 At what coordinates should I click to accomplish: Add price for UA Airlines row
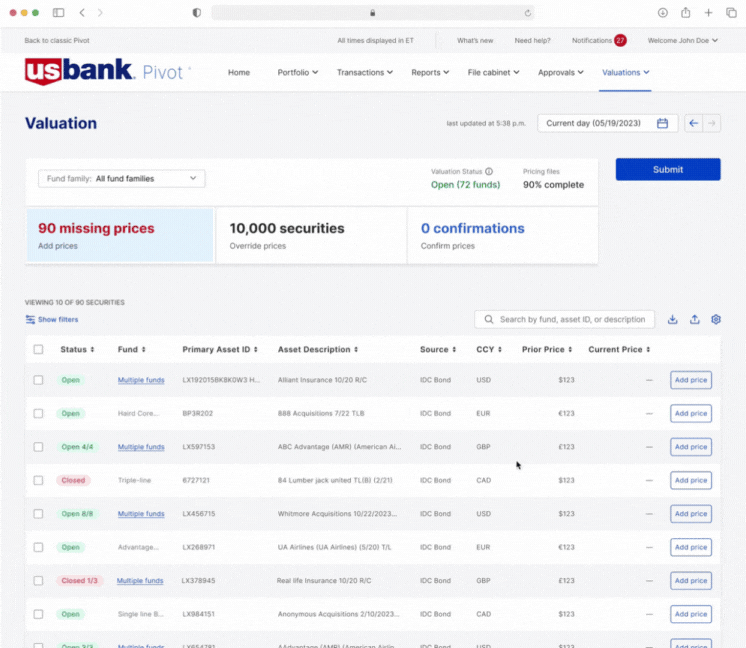pyautogui.click(x=691, y=547)
